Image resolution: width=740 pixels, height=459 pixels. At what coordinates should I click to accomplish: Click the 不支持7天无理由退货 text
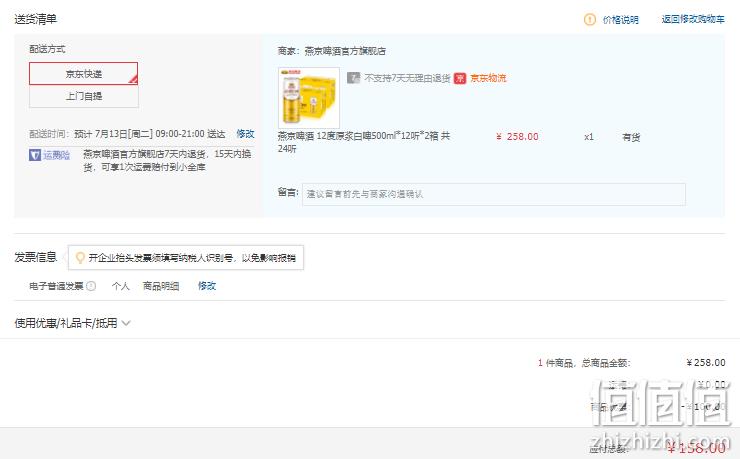pyautogui.click(x=407, y=78)
